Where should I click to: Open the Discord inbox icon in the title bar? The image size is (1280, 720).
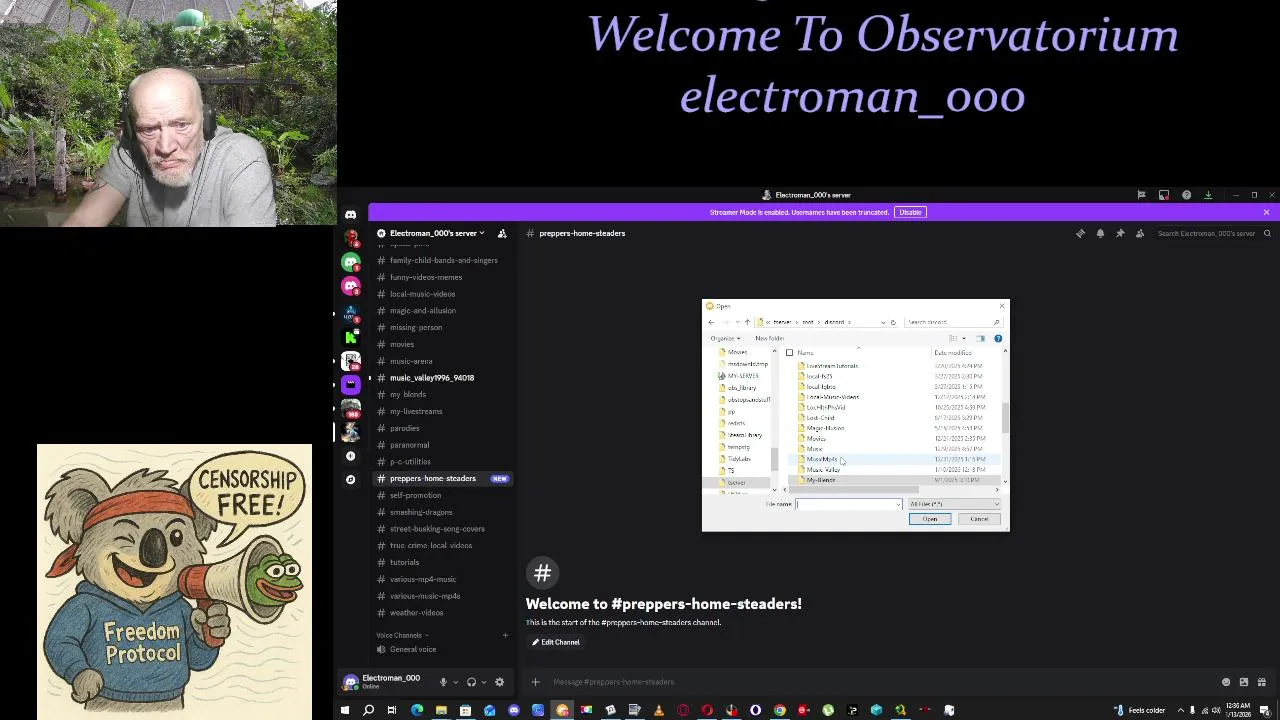(x=1164, y=195)
